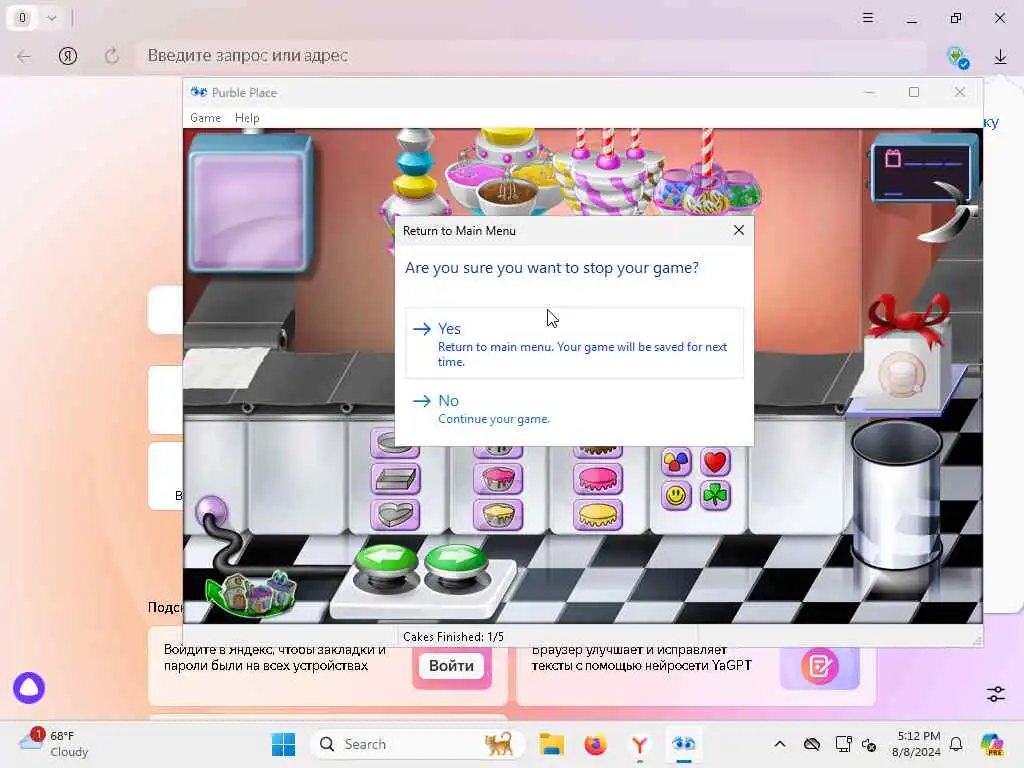Click the Yandex home Я icon
Image resolution: width=1024 pixels, height=768 pixels.
click(x=68, y=56)
